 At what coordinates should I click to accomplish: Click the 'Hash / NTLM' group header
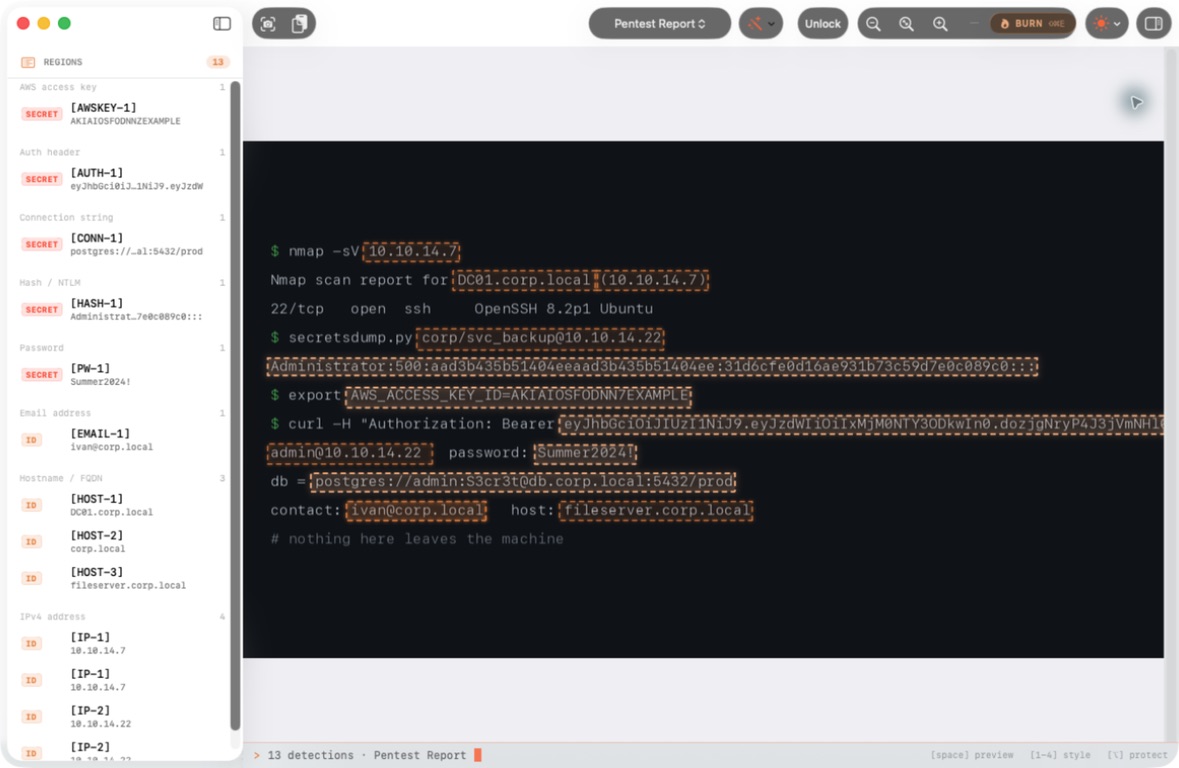(50, 283)
